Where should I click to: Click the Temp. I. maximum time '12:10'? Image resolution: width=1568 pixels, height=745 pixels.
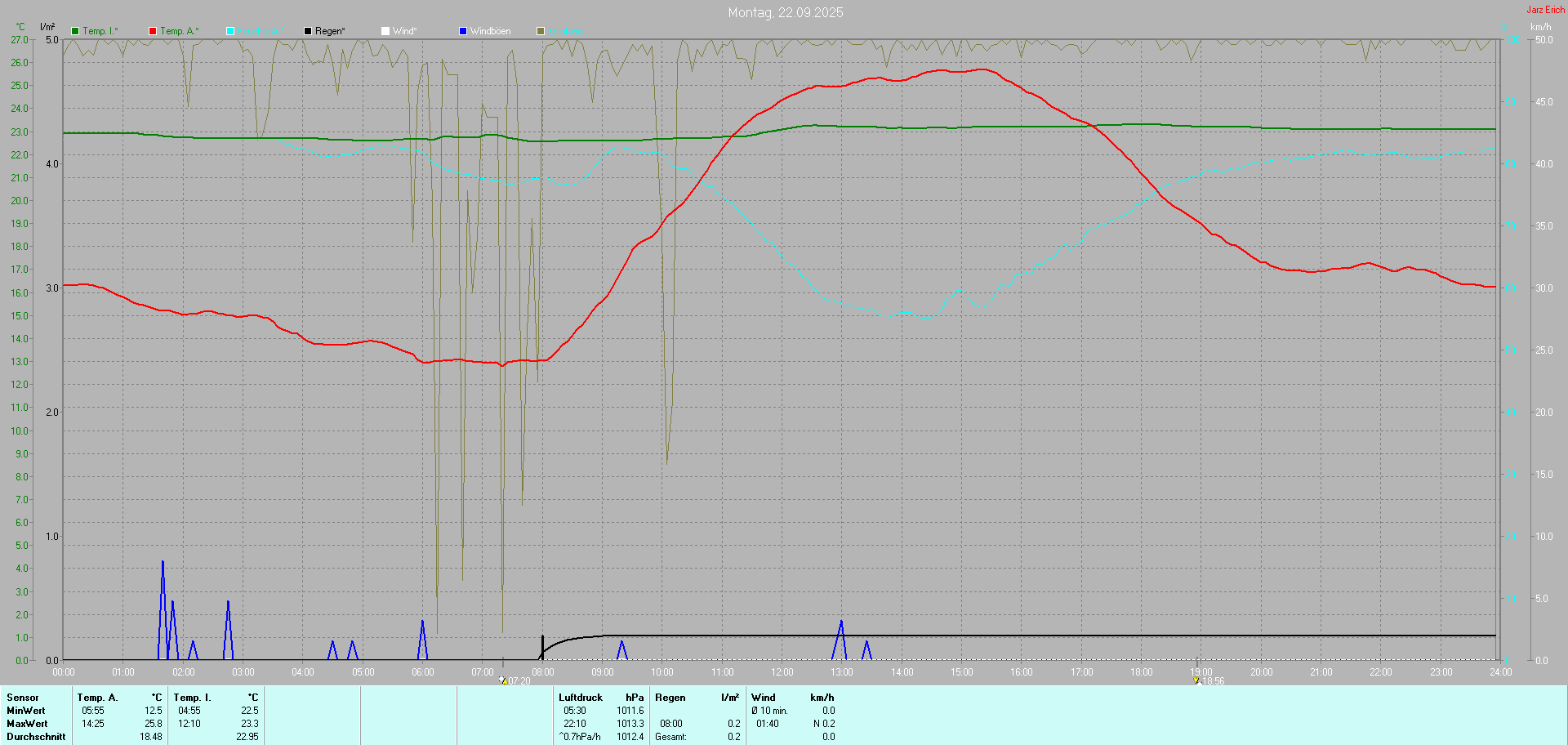click(189, 724)
